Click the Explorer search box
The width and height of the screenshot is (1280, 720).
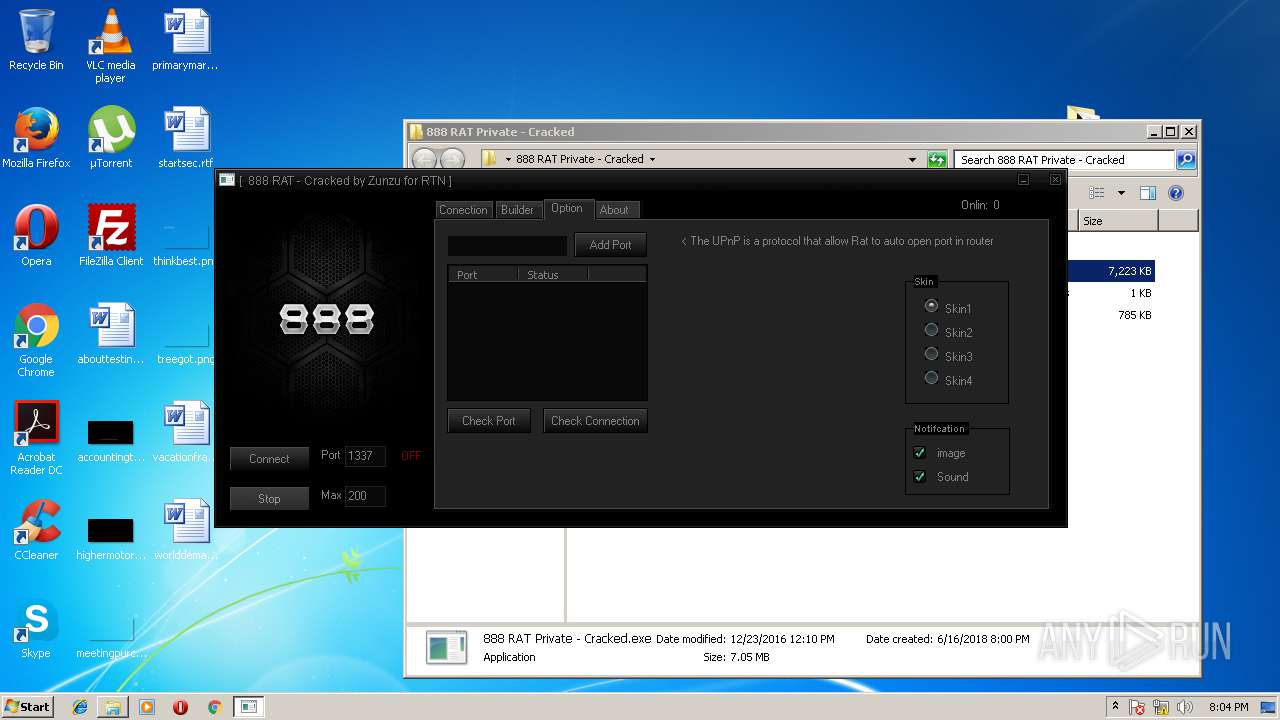(1064, 160)
